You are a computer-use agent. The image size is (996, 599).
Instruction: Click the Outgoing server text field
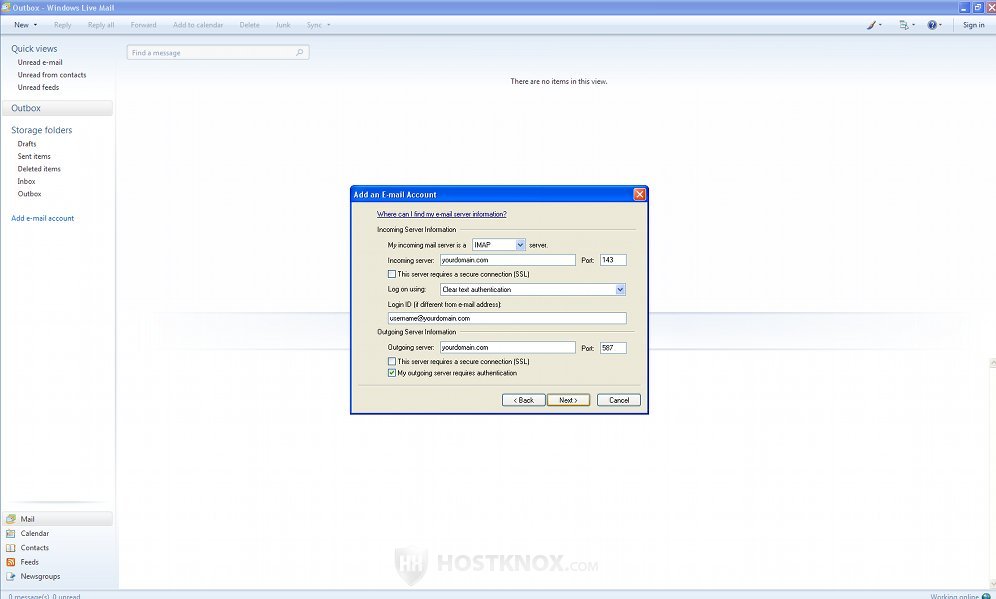(508, 347)
